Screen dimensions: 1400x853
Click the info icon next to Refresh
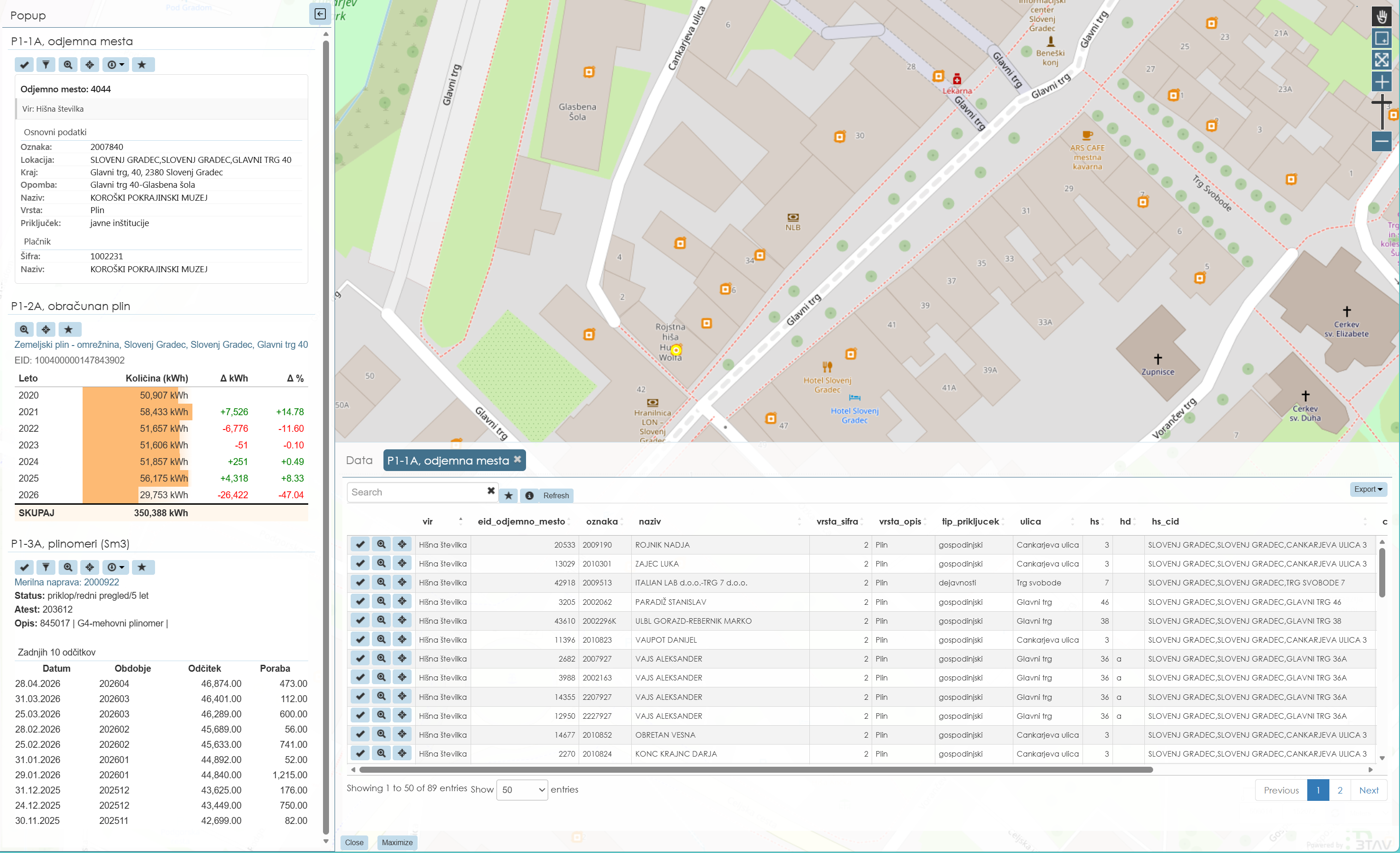(529, 495)
